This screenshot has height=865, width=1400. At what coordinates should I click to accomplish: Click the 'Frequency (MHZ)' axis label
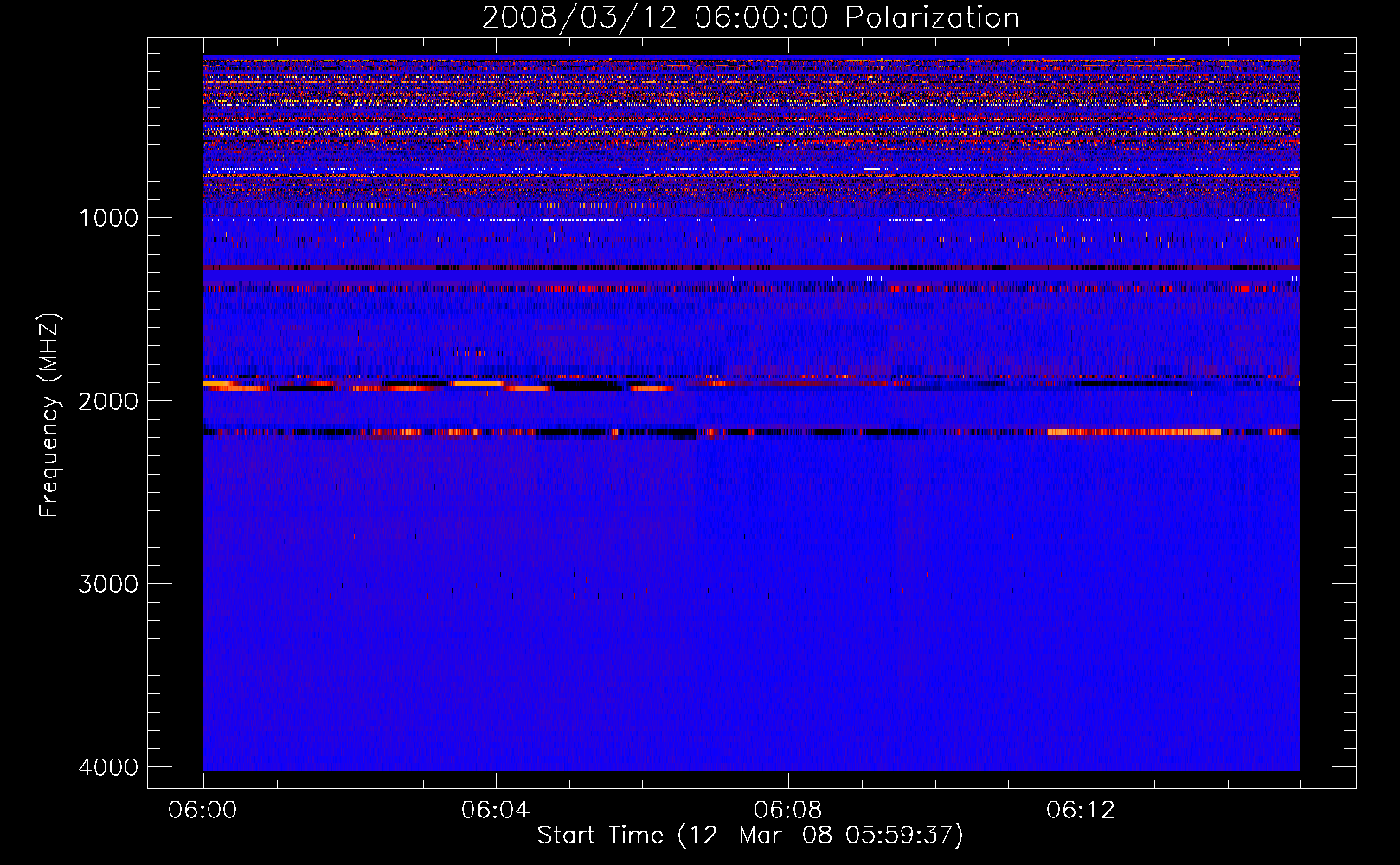point(49,415)
